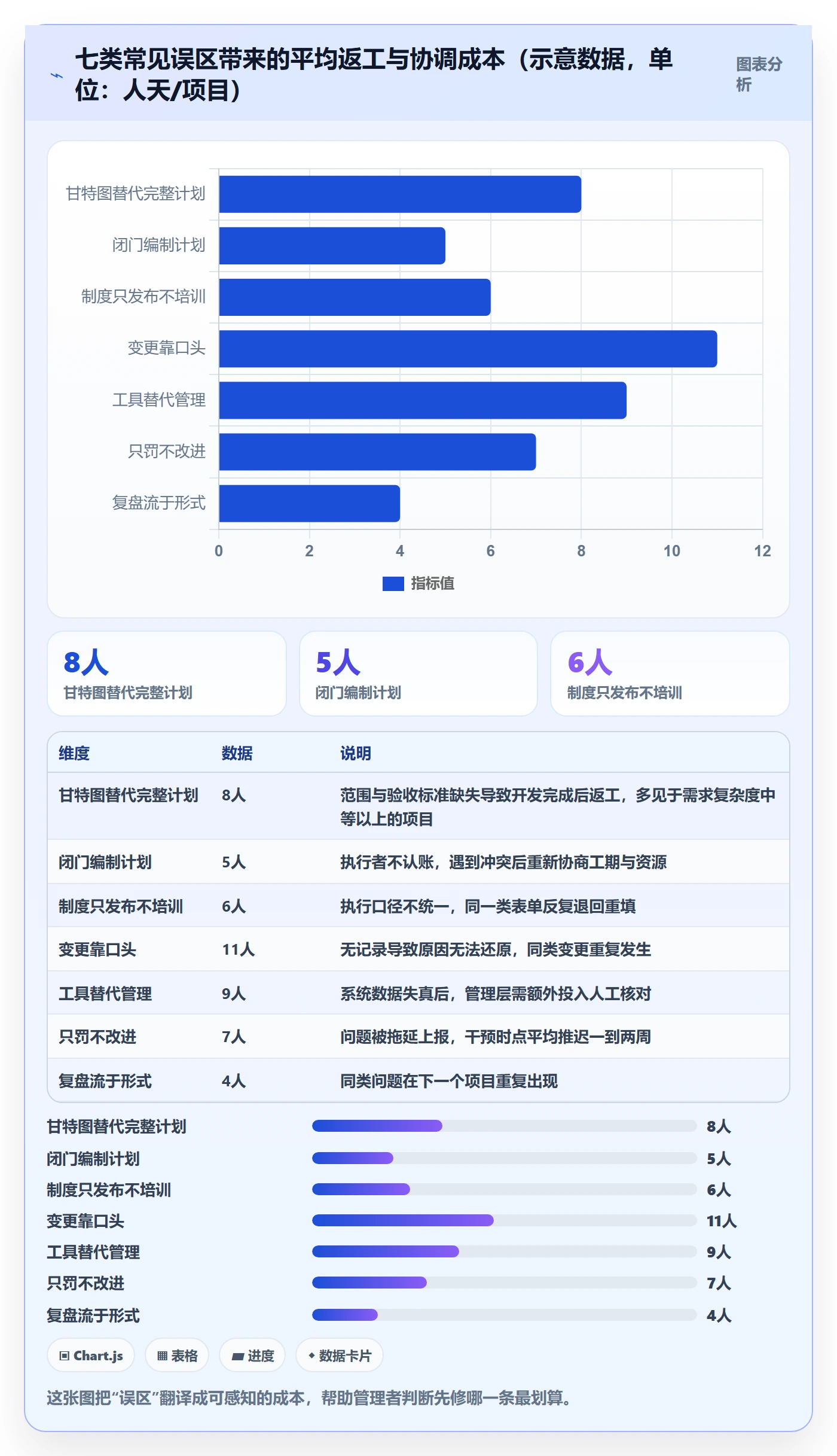Toggle the 指标值 legend color box

[393, 583]
